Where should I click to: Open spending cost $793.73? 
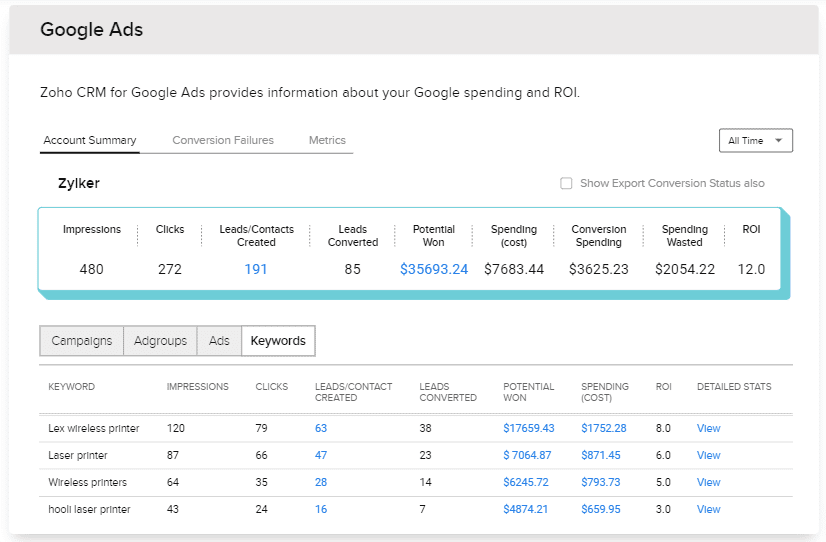click(601, 482)
